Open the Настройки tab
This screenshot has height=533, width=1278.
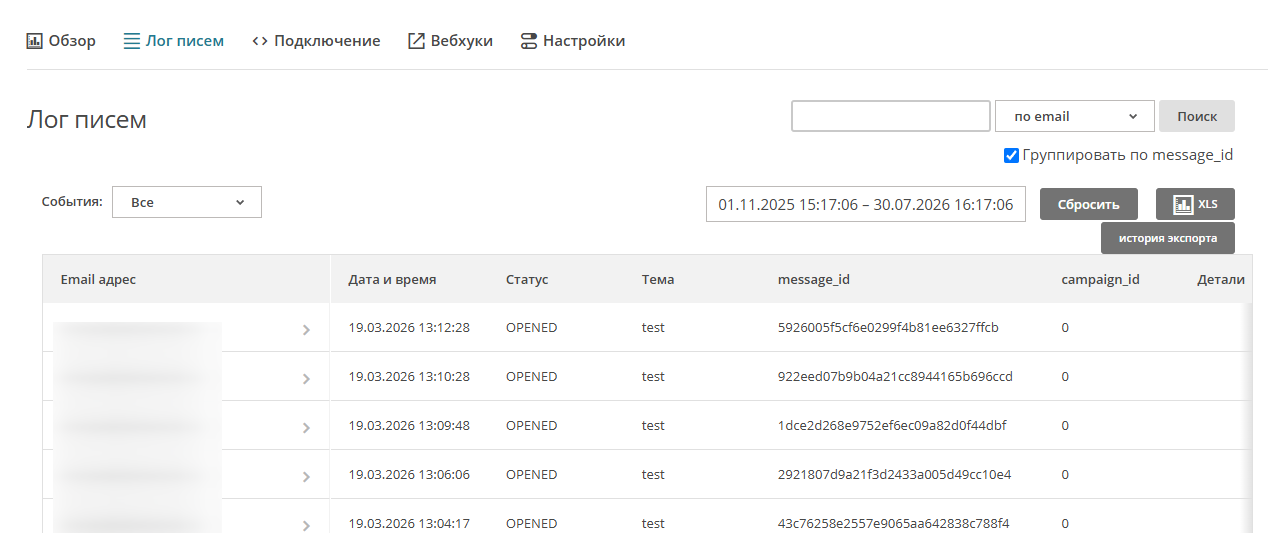tap(573, 41)
